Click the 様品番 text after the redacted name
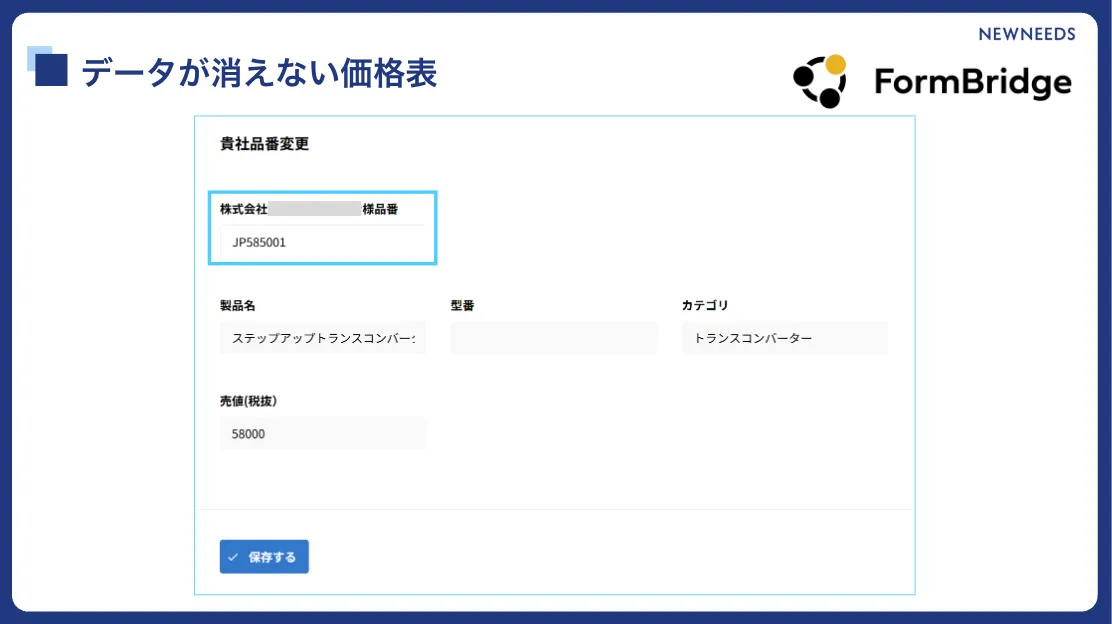 tap(381, 209)
